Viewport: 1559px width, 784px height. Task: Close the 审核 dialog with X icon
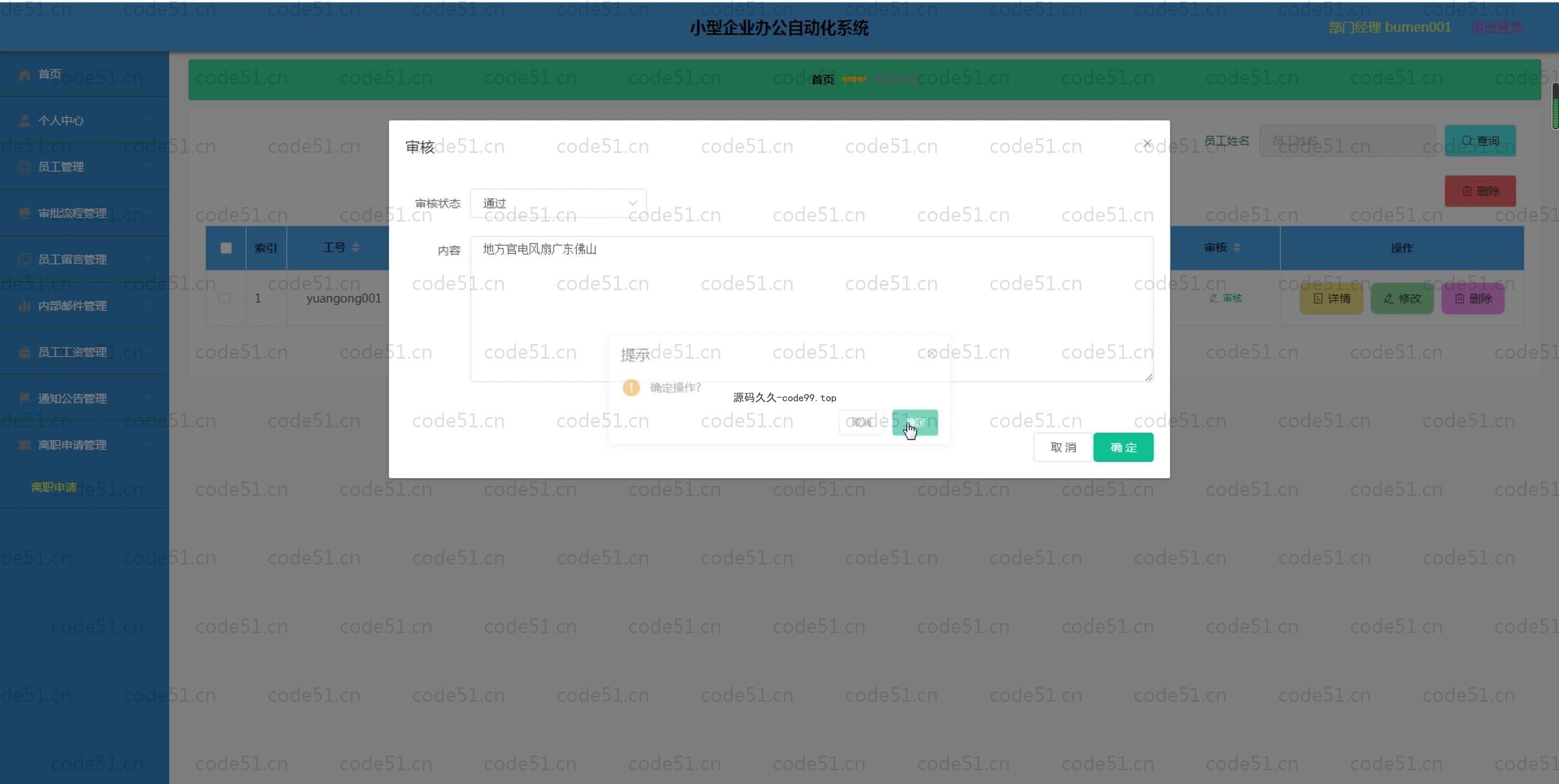1147,143
